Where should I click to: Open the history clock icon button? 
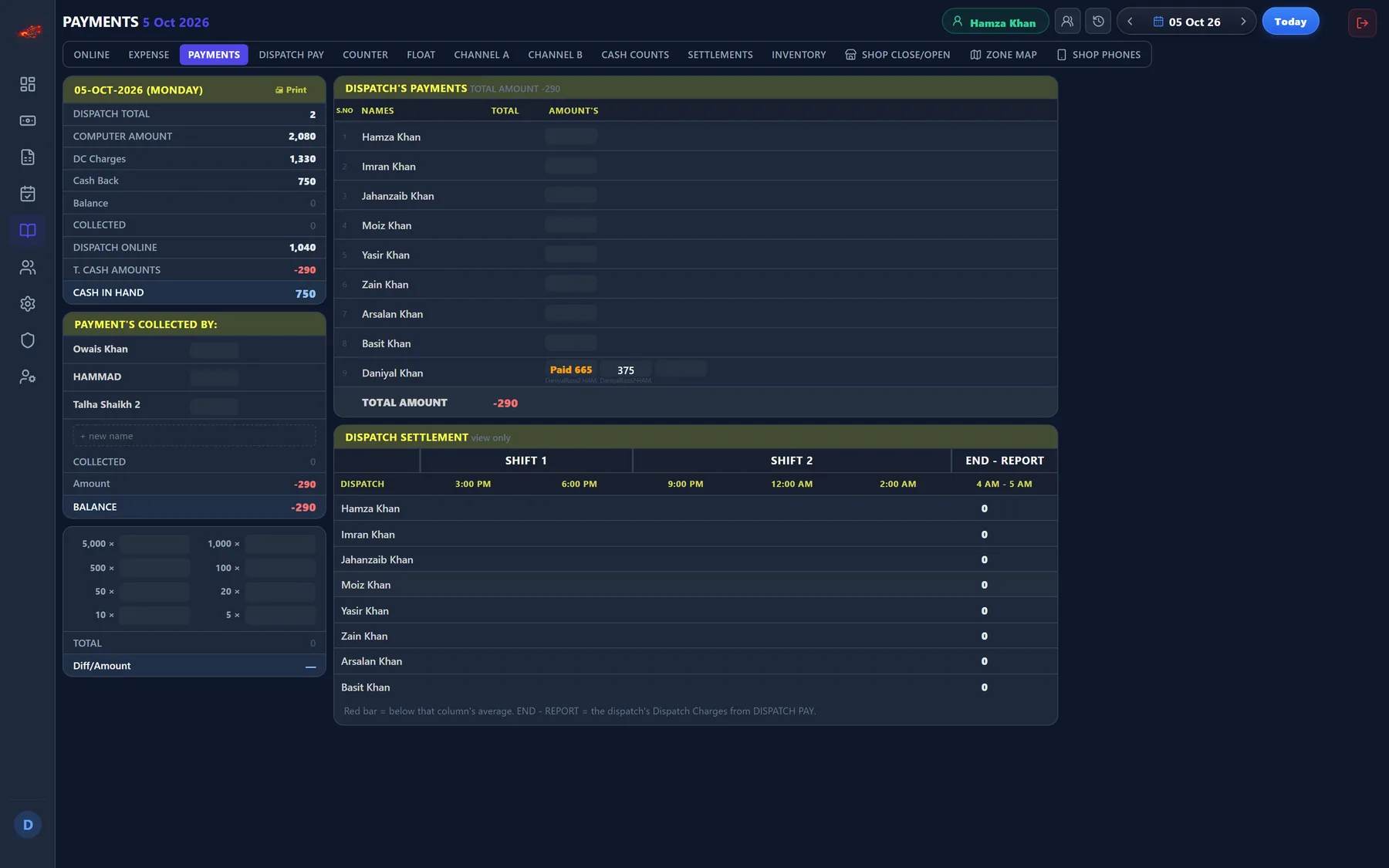tap(1098, 22)
